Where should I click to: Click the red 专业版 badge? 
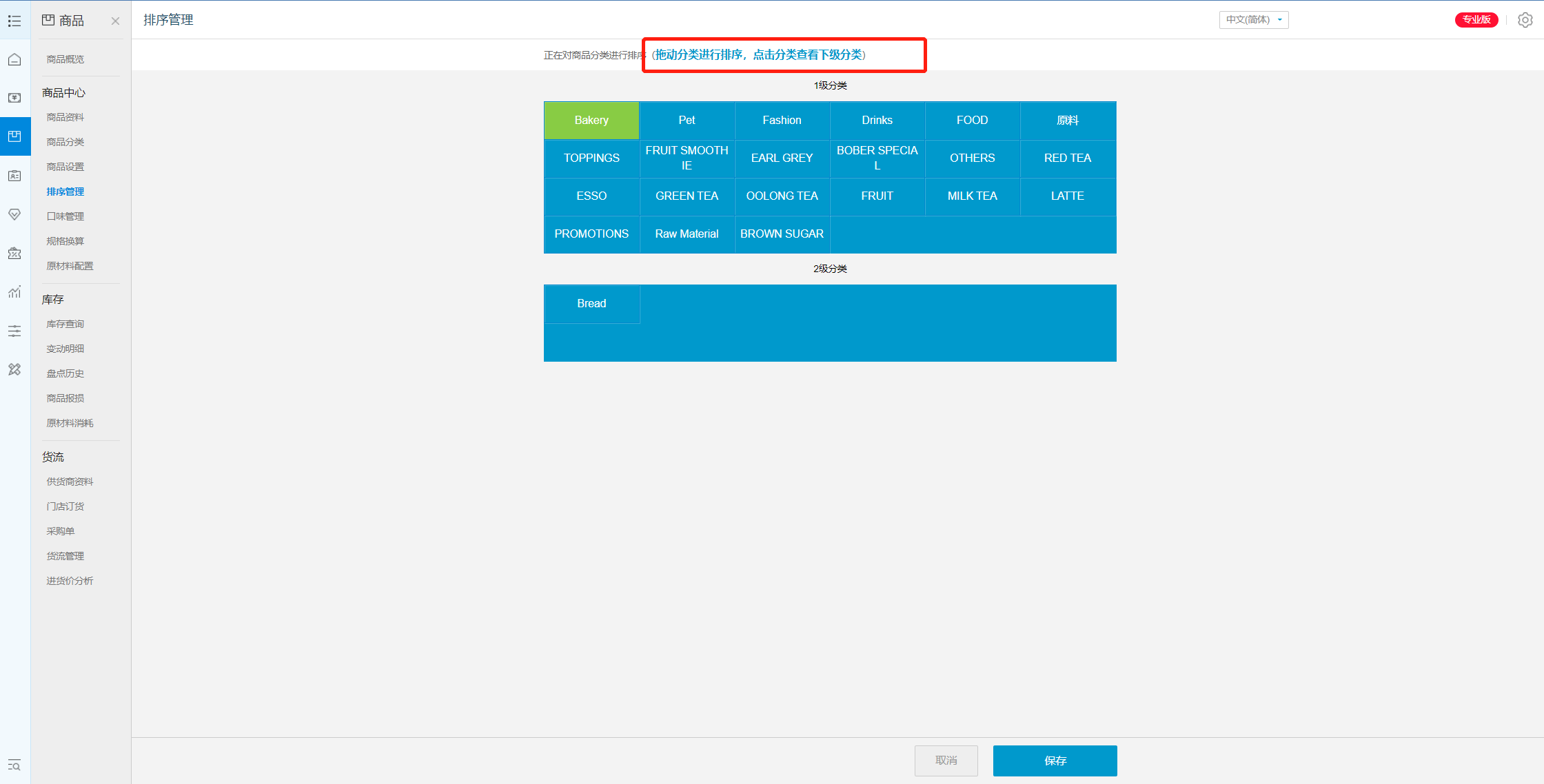tap(1476, 20)
